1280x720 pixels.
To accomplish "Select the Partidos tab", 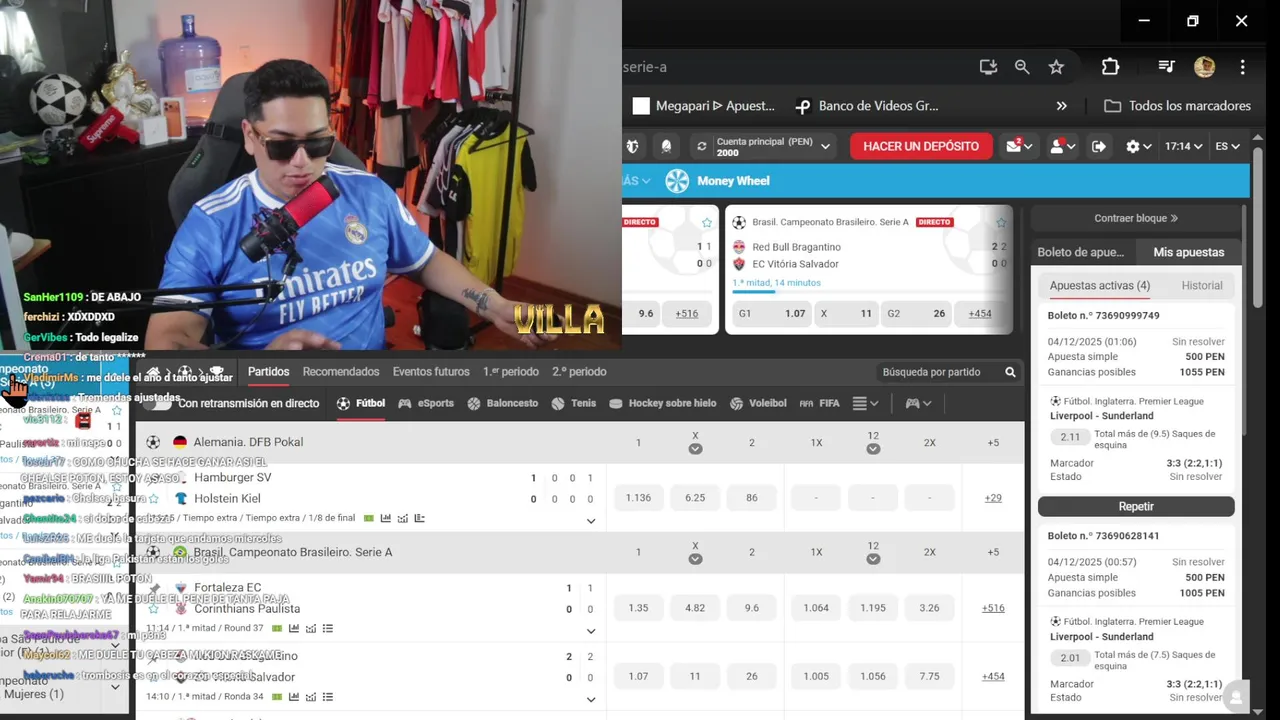I will pos(269,372).
